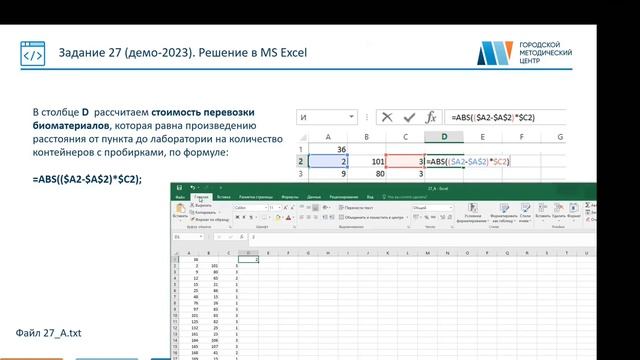This screenshot has height=360, width=640.
Task: Click cell B3 containing 80
Action: pos(367,173)
